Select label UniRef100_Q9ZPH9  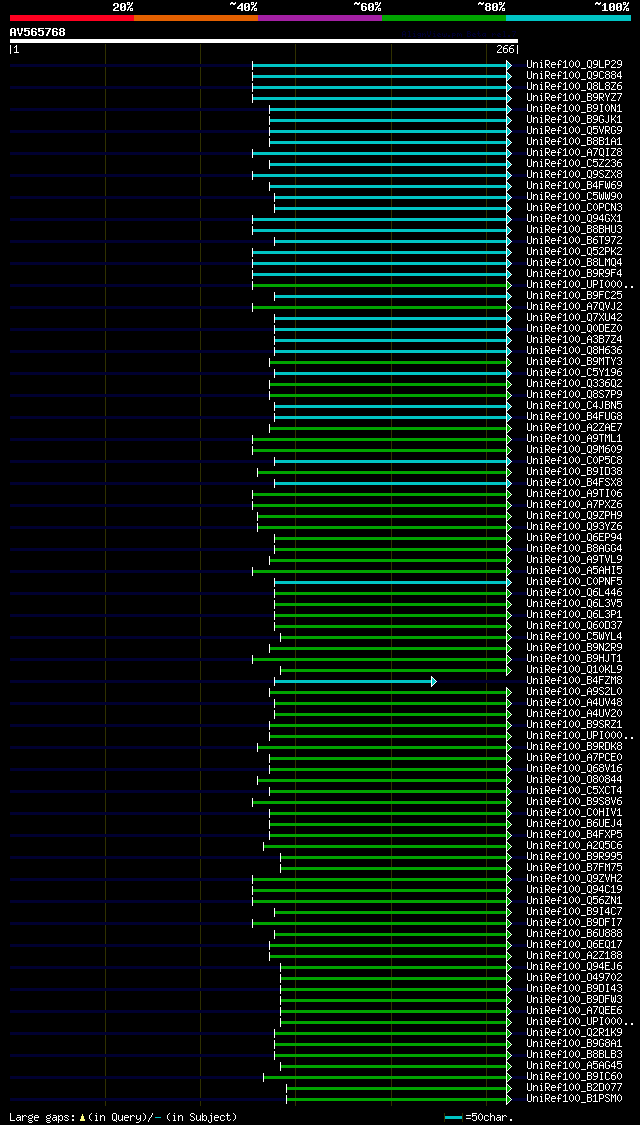coord(574,516)
